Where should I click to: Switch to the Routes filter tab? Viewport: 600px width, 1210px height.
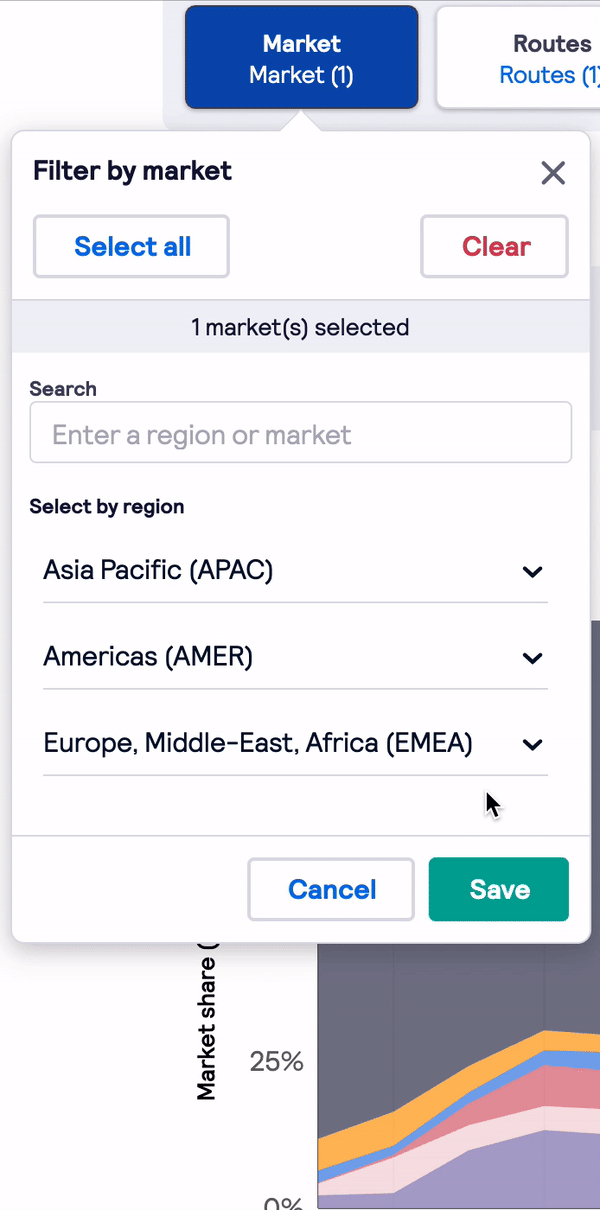[520, 58]
